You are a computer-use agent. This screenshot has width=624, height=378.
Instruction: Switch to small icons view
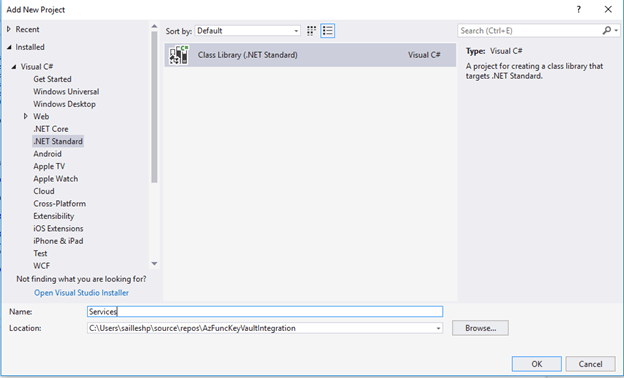tap(311, 31)
